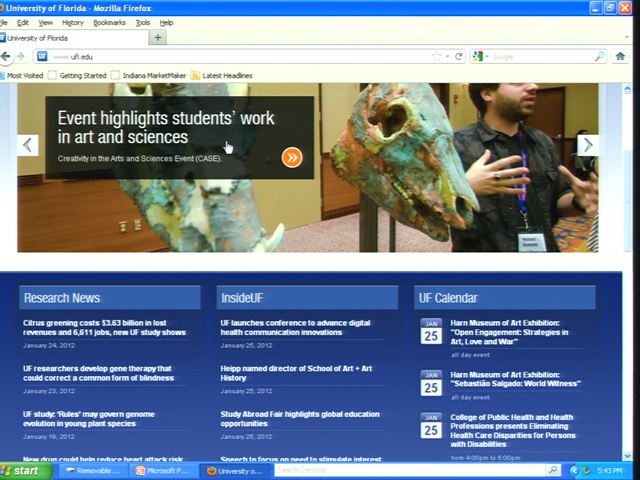This screenshot has height=480, width=640.
Task: Open the Sebastião Salgado World Witness event
Action: coord(515,379)
